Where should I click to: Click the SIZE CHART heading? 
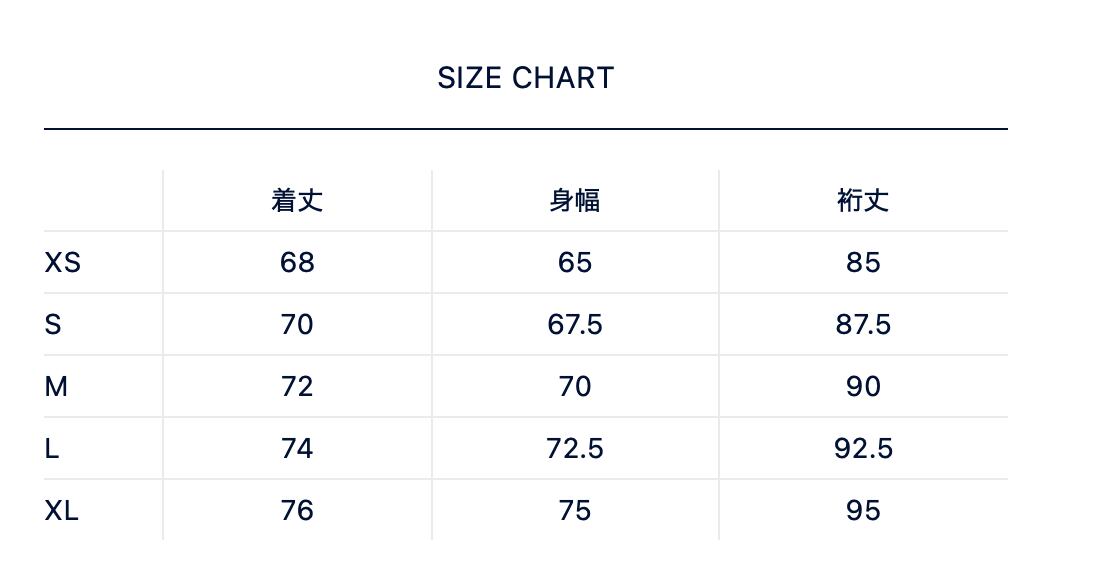coord(525,78)
